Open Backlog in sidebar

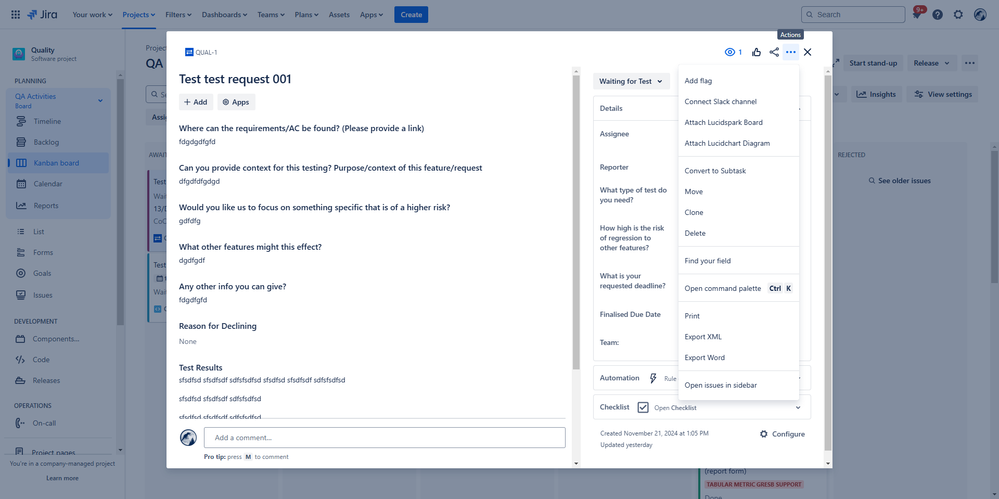pyautogui.click(x=59, y=142)
